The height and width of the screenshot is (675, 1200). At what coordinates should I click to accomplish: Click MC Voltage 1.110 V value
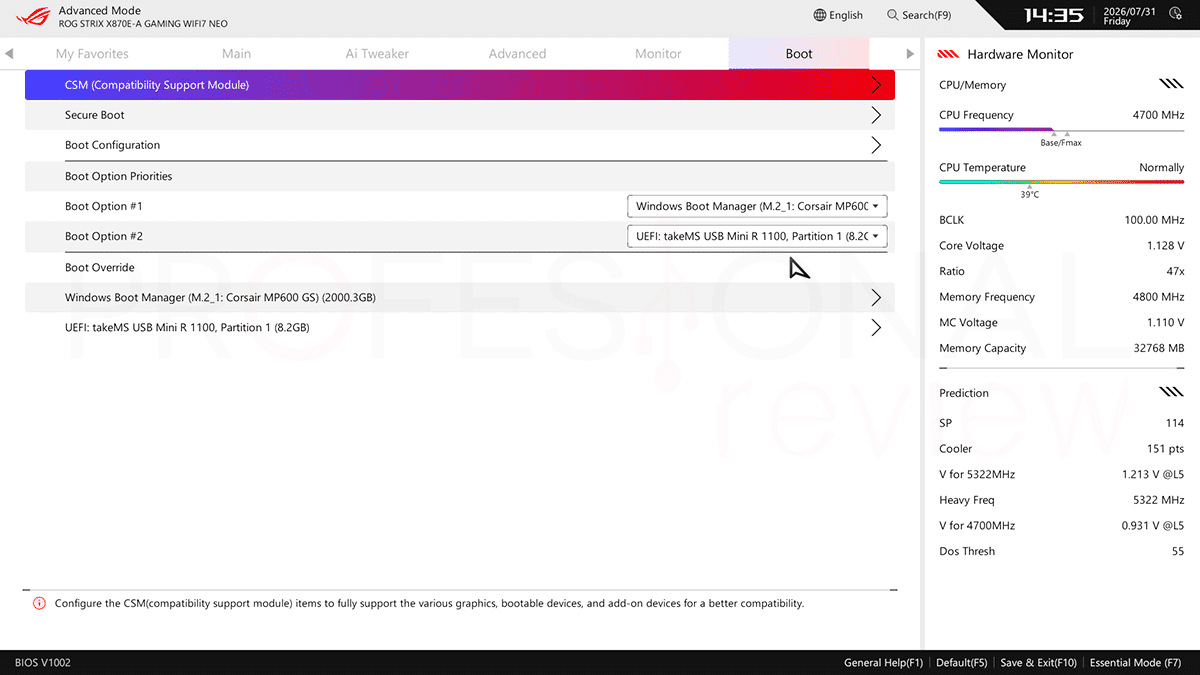pos(1165,322)
